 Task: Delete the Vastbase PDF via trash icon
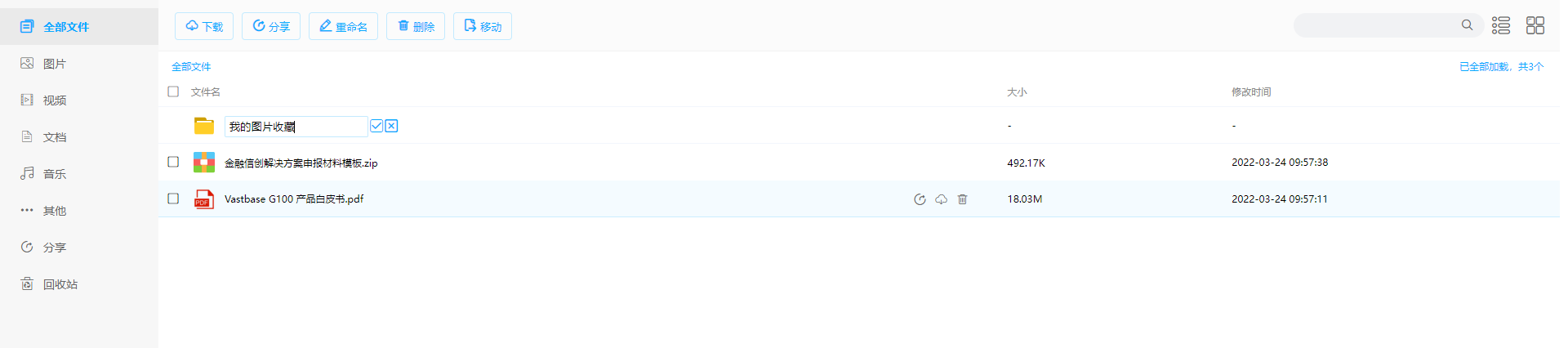(x=962, y=199)
